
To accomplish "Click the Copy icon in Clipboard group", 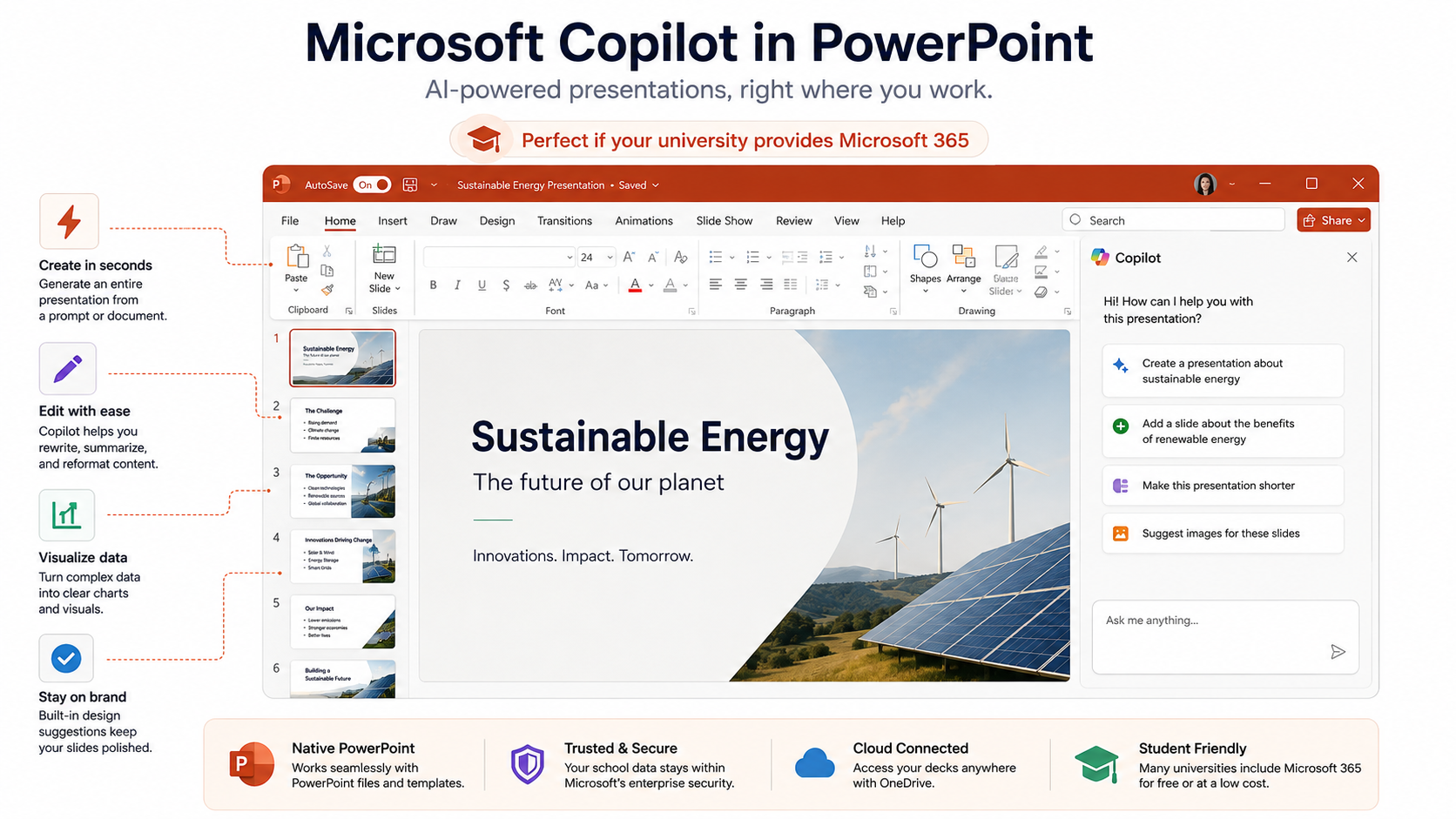I will [327, 271].
